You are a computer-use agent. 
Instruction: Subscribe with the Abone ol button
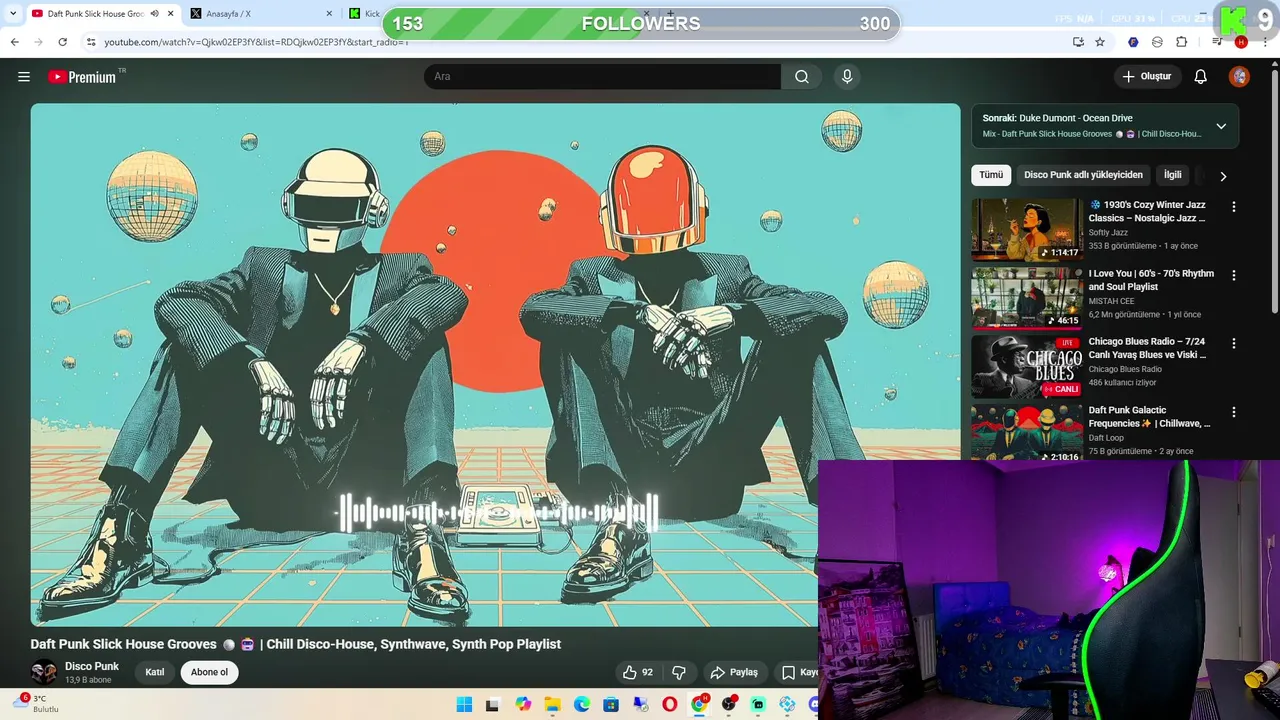[x=209, y=672]
